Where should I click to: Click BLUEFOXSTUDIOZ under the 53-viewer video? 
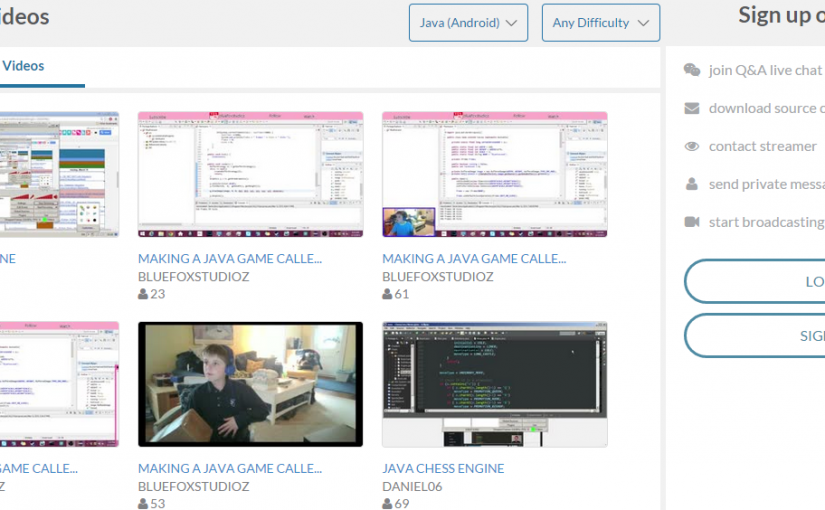194,486
